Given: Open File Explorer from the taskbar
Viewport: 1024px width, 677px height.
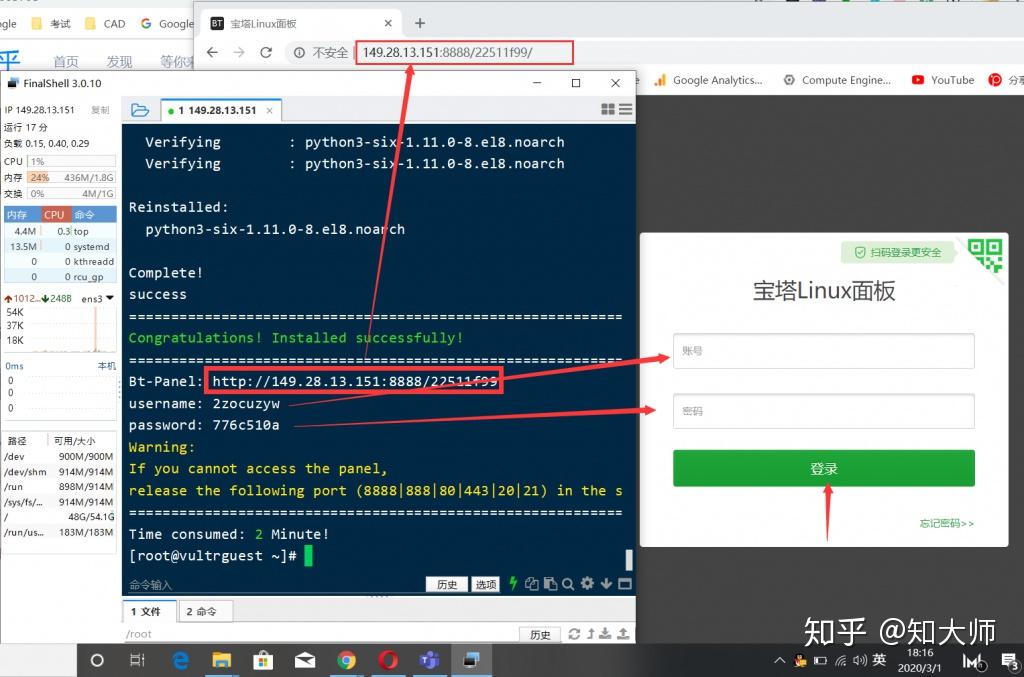Looking at the screenshot, I should pos(221,660).
